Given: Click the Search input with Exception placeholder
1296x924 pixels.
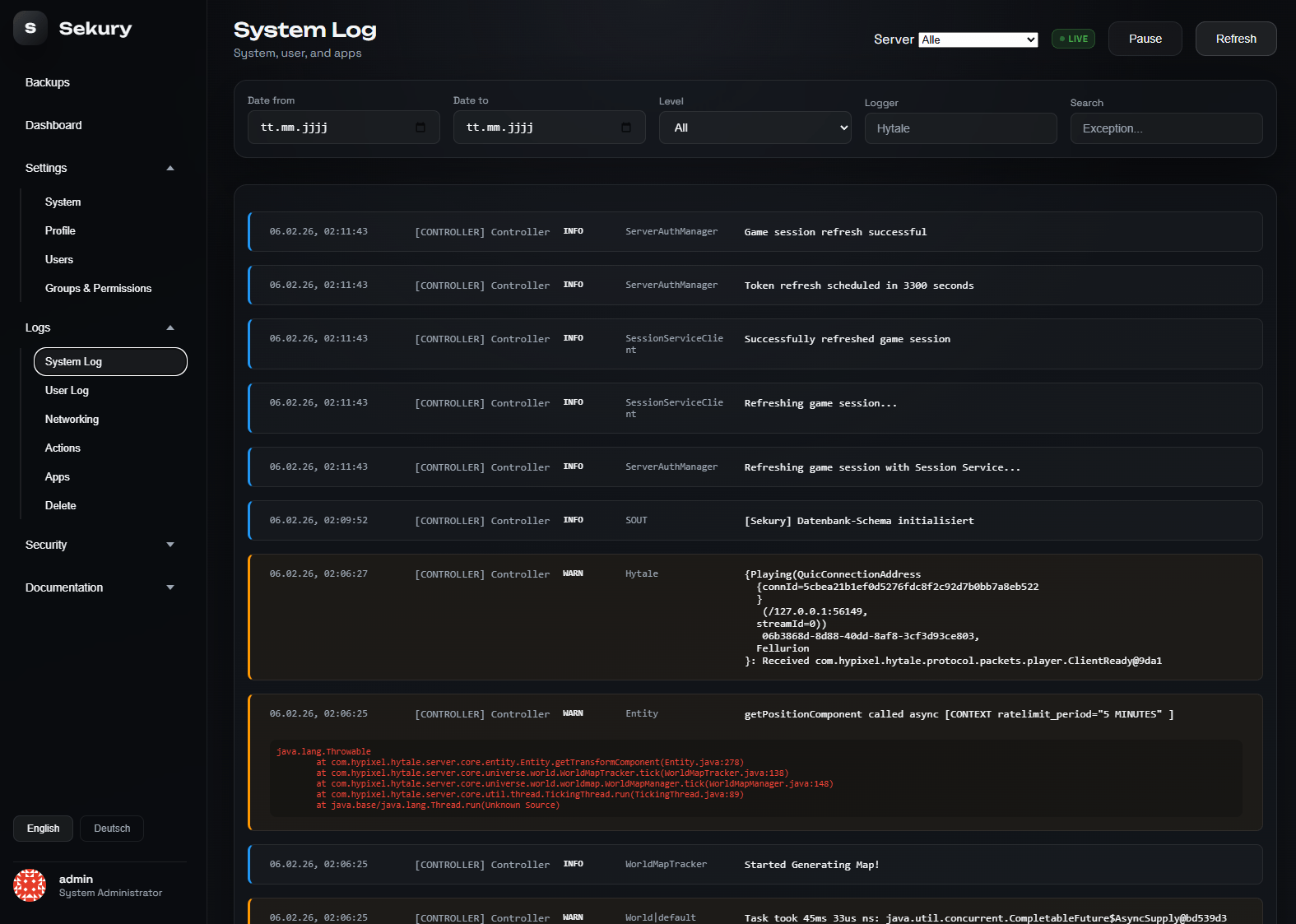Looking at the screenshot, I should (1167, 128).
